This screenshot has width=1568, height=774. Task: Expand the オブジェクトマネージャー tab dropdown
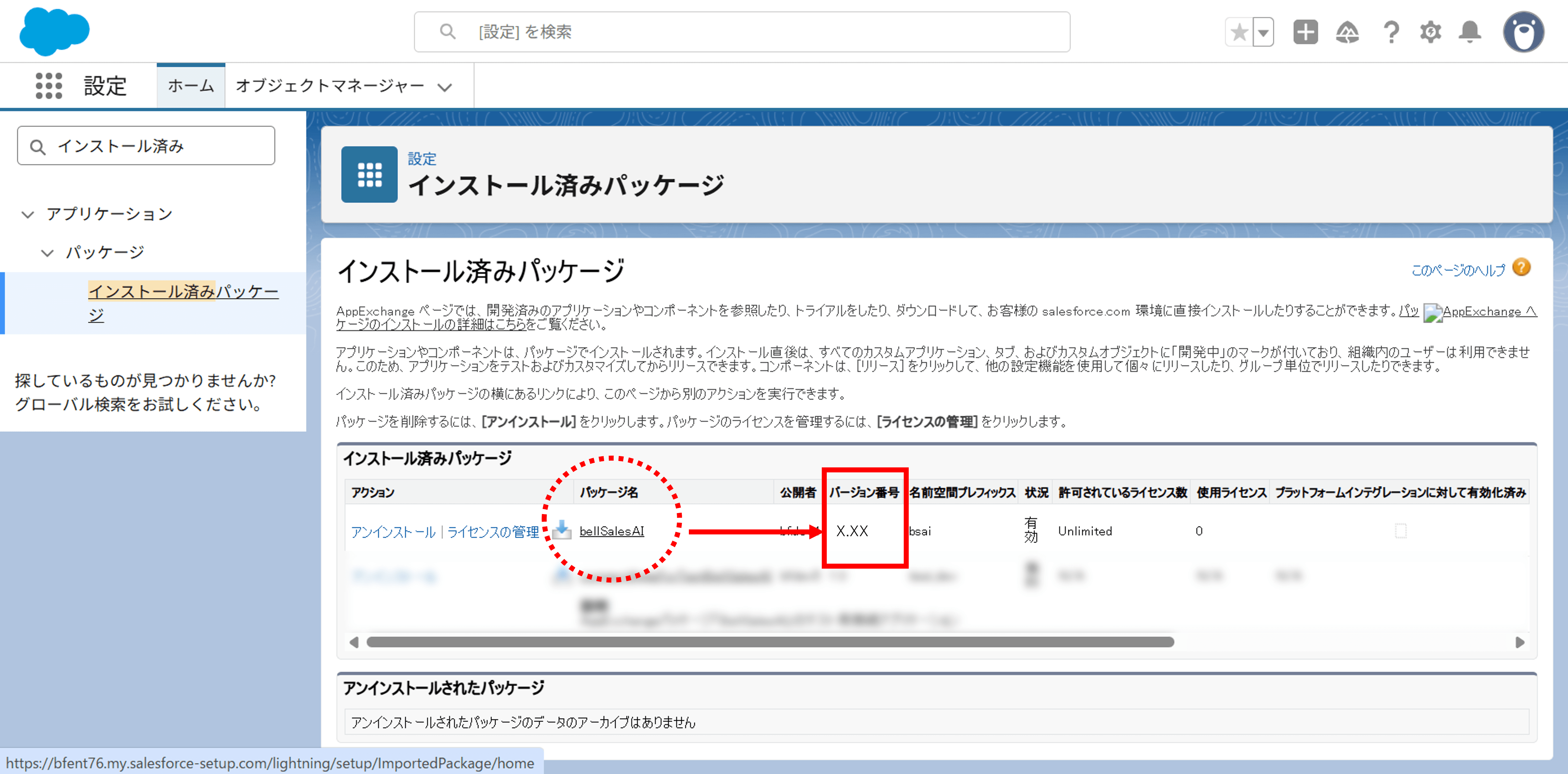coord(445,87)
